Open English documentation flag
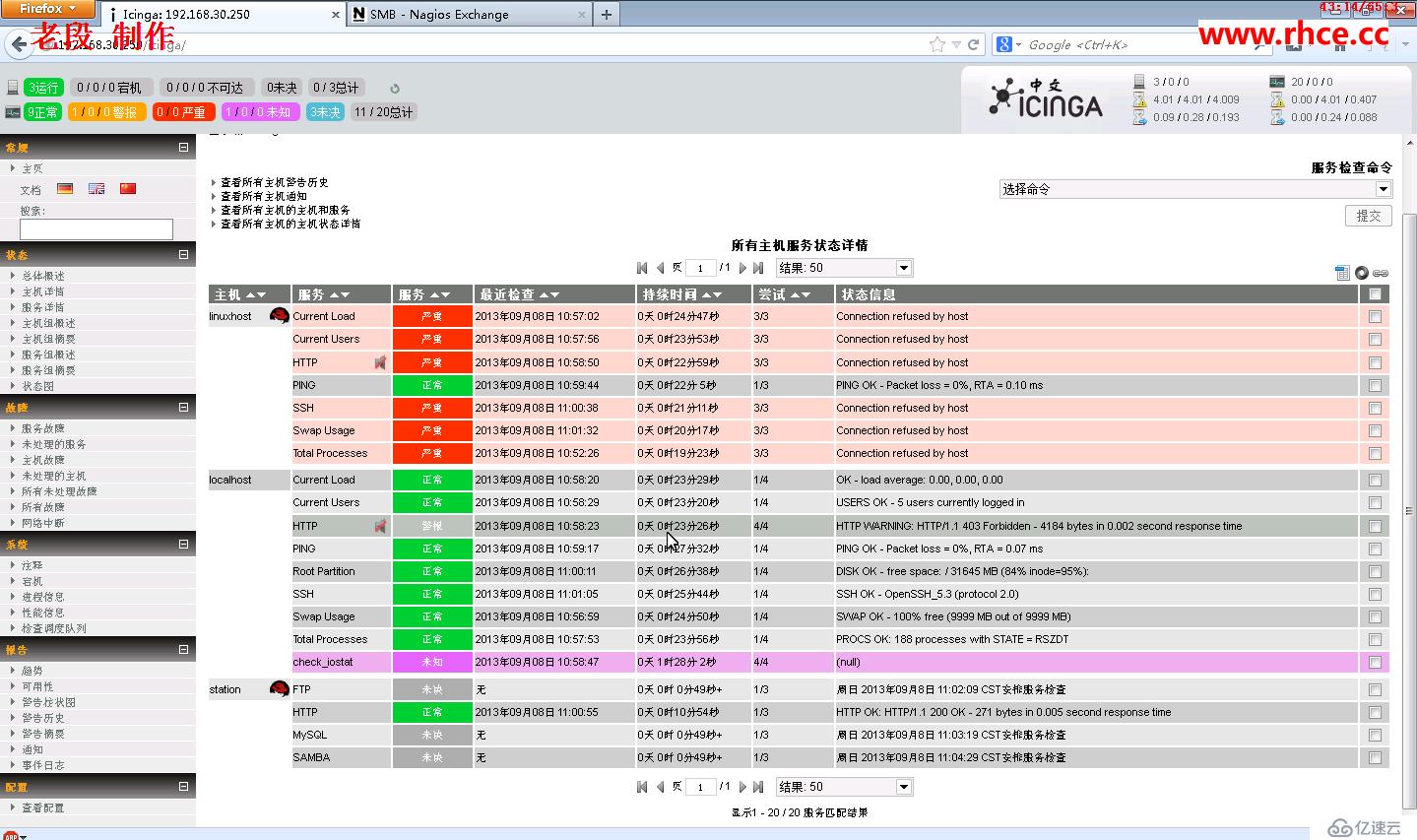Viewport: 1417px width, 840px height. click(x=97, y=188)
